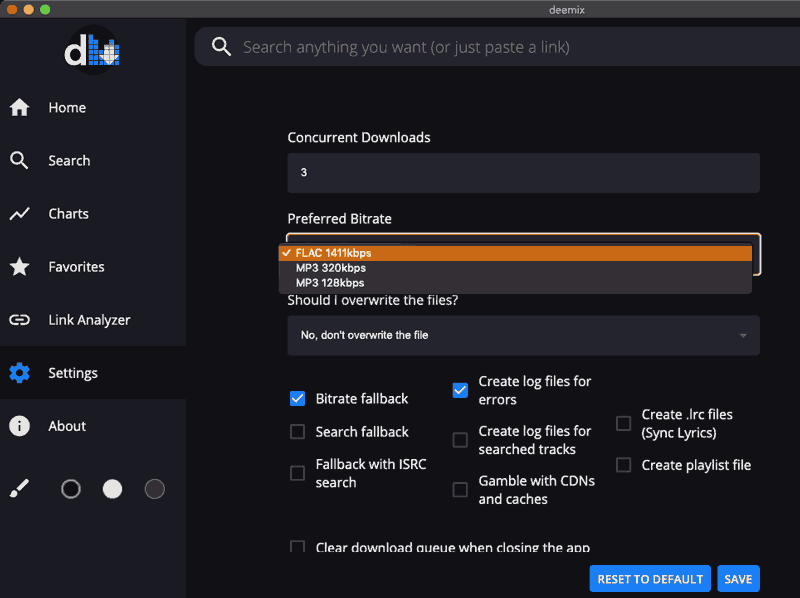Image resolution: width=800 pixels, height=598 pixels.
Task: Expand the overwrite files dropdown
Action: point(523,335)
